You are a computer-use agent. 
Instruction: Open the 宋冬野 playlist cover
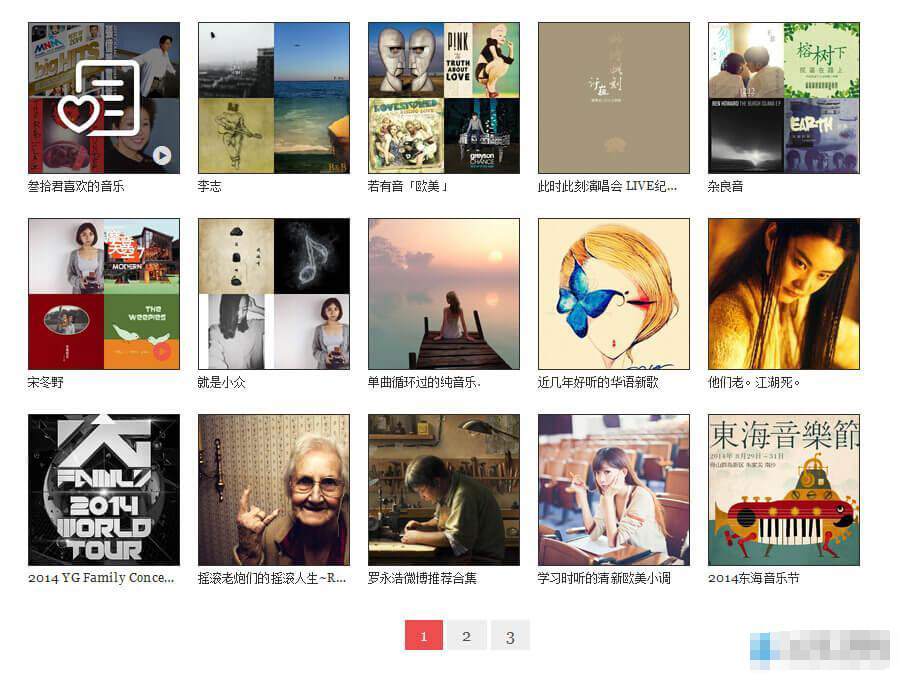(x=104, y=294)
